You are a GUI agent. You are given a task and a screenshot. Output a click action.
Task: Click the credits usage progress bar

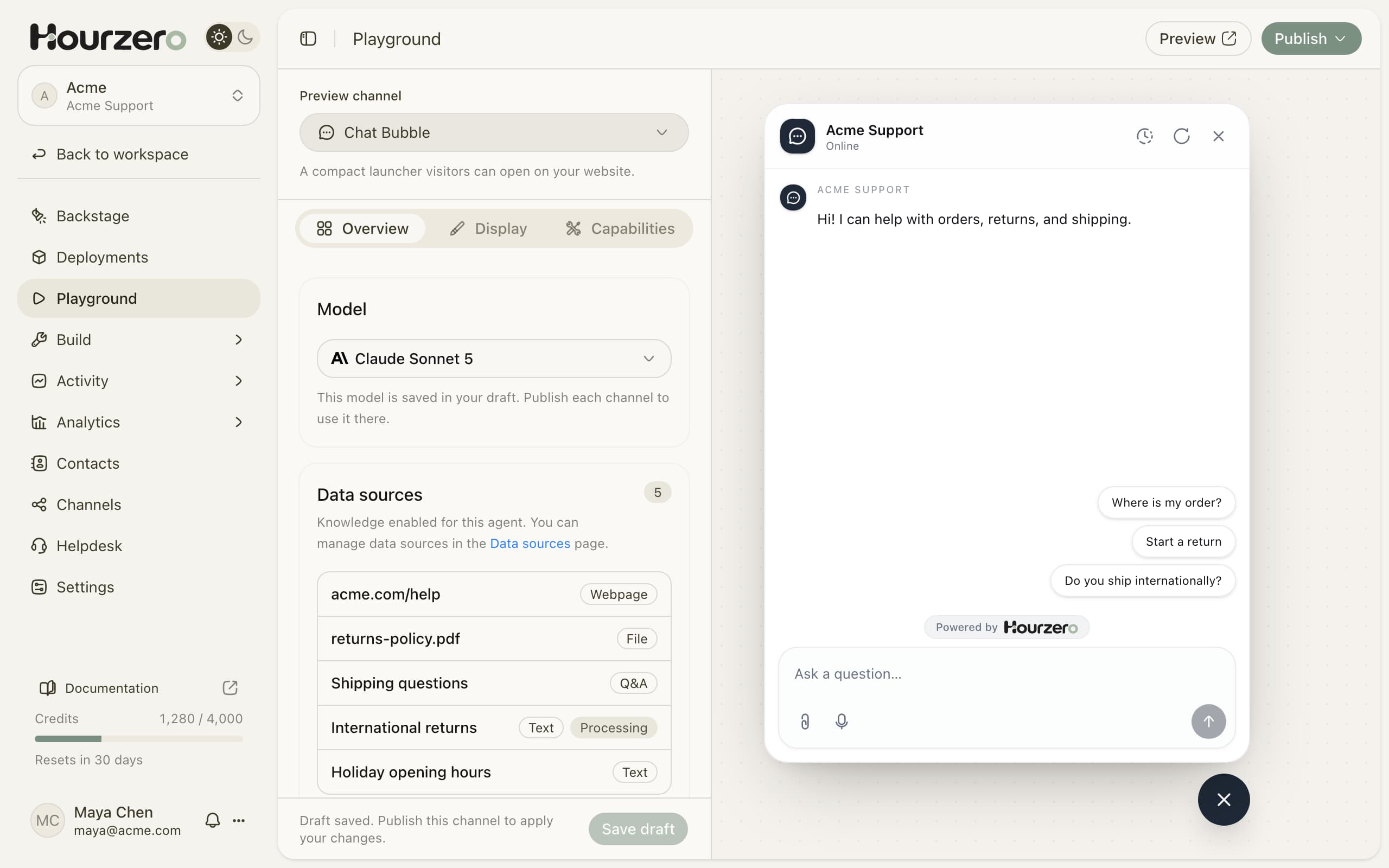(x=139, y=739)
